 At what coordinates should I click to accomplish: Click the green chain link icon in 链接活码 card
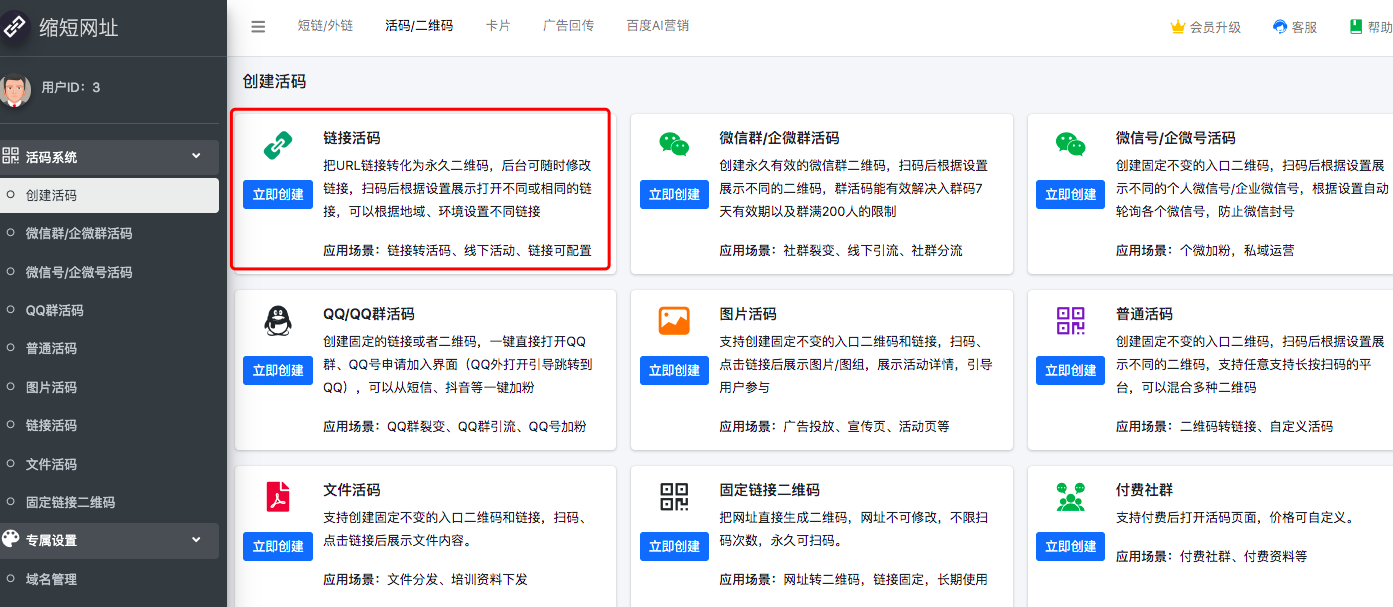277,145
